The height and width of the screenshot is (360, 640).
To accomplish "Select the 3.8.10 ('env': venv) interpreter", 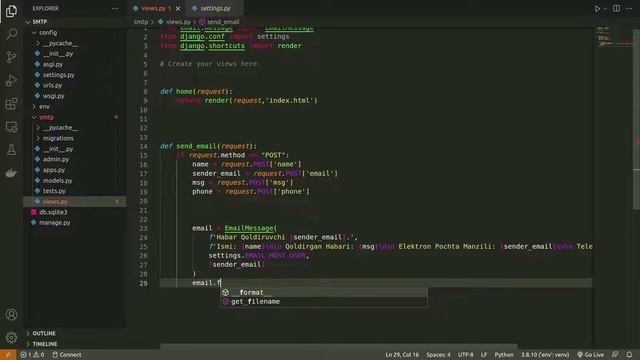I will coord(545,355).
